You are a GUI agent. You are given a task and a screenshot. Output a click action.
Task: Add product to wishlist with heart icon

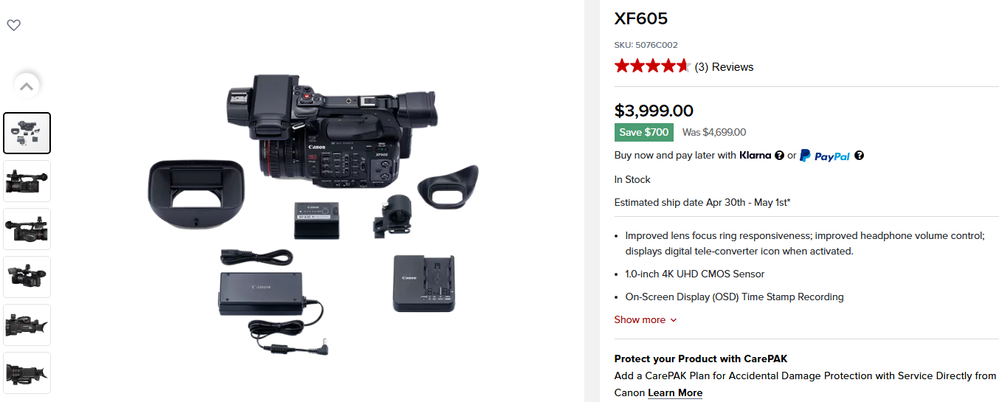(x=13, y=25)
